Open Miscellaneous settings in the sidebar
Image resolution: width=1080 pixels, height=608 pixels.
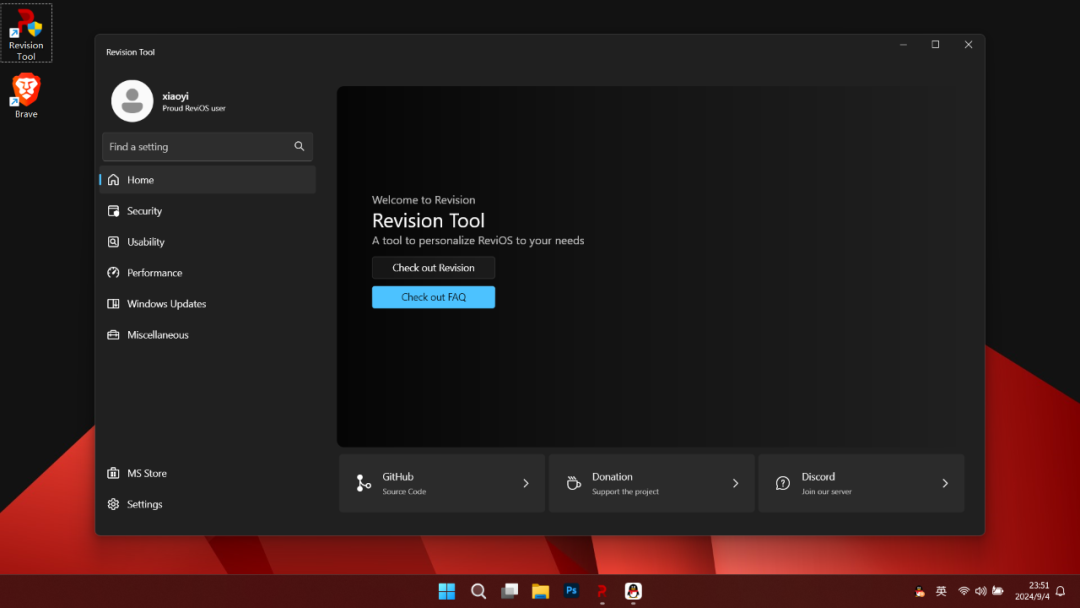(157, 335)
